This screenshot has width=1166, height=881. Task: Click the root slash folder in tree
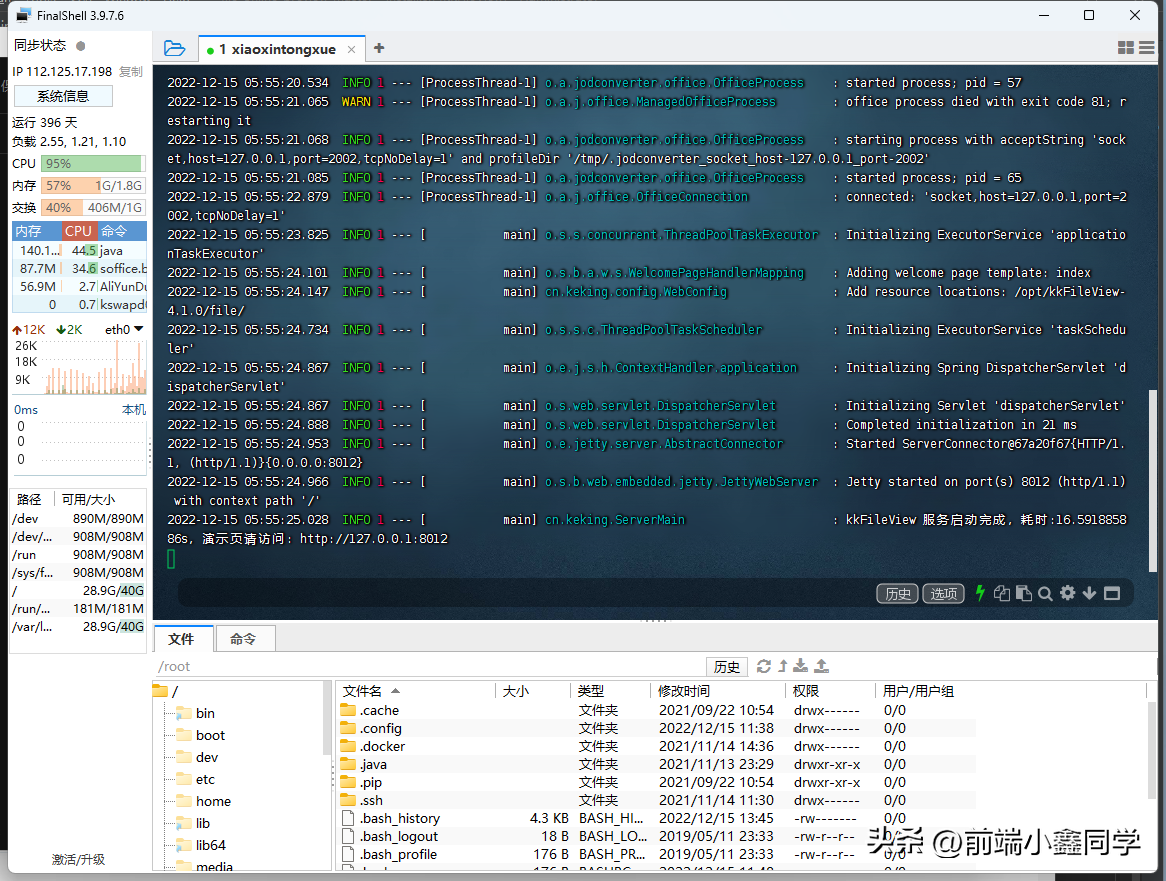[161, 691]
